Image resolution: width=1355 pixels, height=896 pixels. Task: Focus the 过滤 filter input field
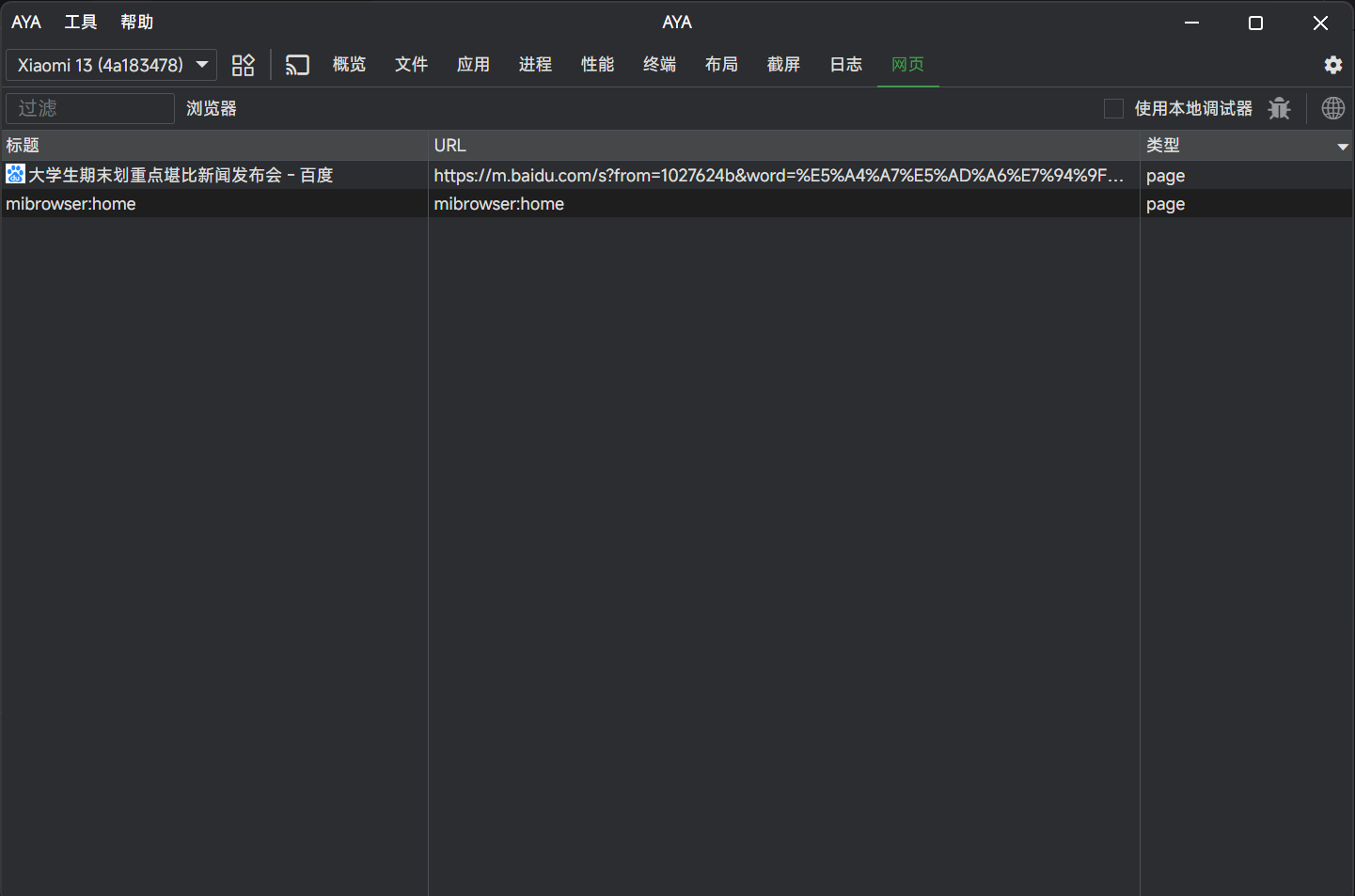coord(90,108)
